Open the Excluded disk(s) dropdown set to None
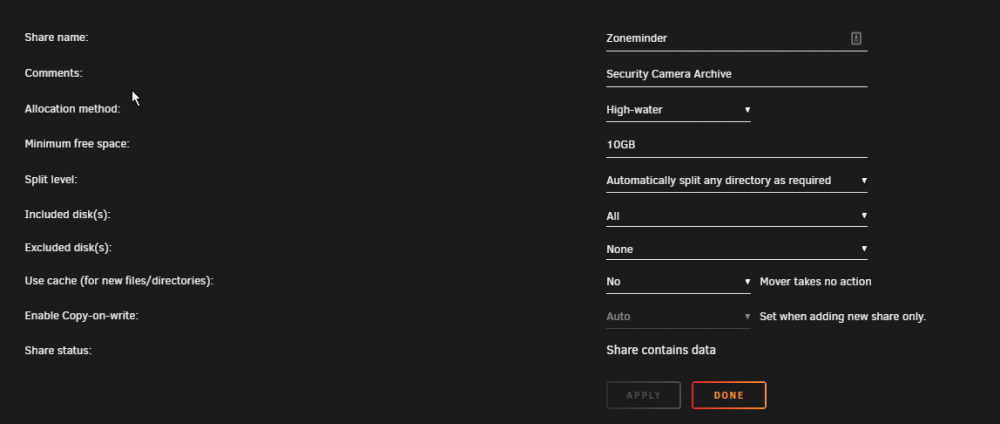1000x424 pixels. [737, 249]
